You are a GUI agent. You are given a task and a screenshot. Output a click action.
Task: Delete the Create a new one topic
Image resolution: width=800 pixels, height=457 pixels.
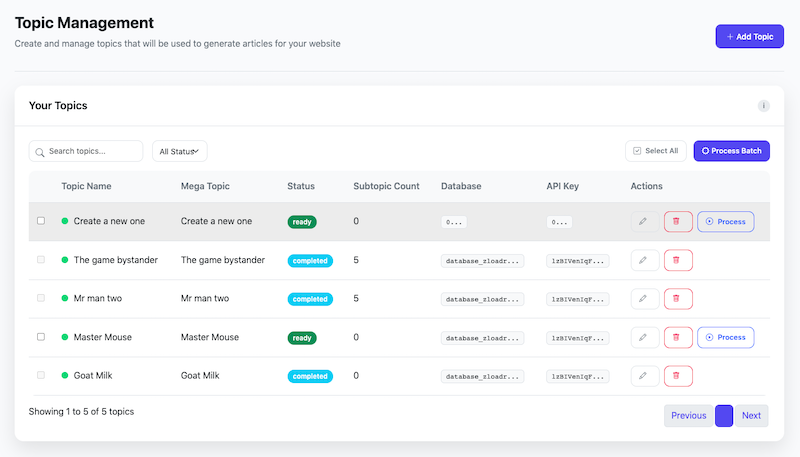677,221
